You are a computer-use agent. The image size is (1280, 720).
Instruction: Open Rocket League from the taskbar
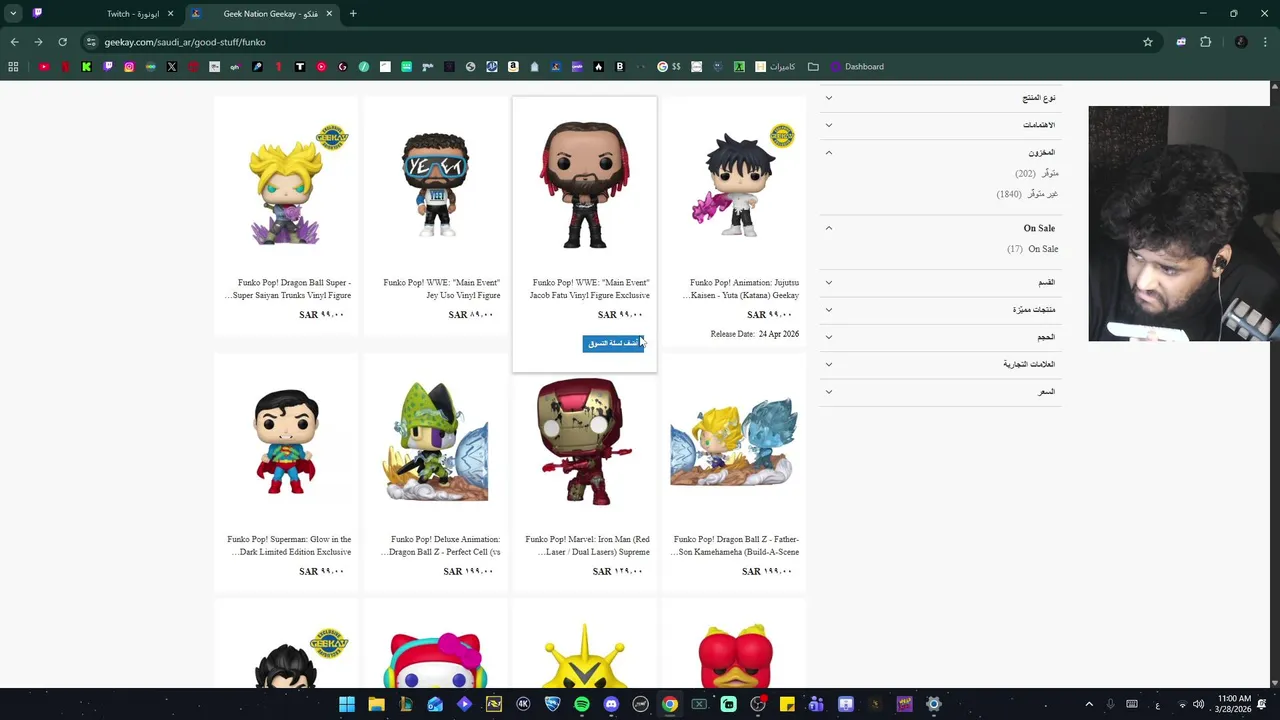click(552, 704)
